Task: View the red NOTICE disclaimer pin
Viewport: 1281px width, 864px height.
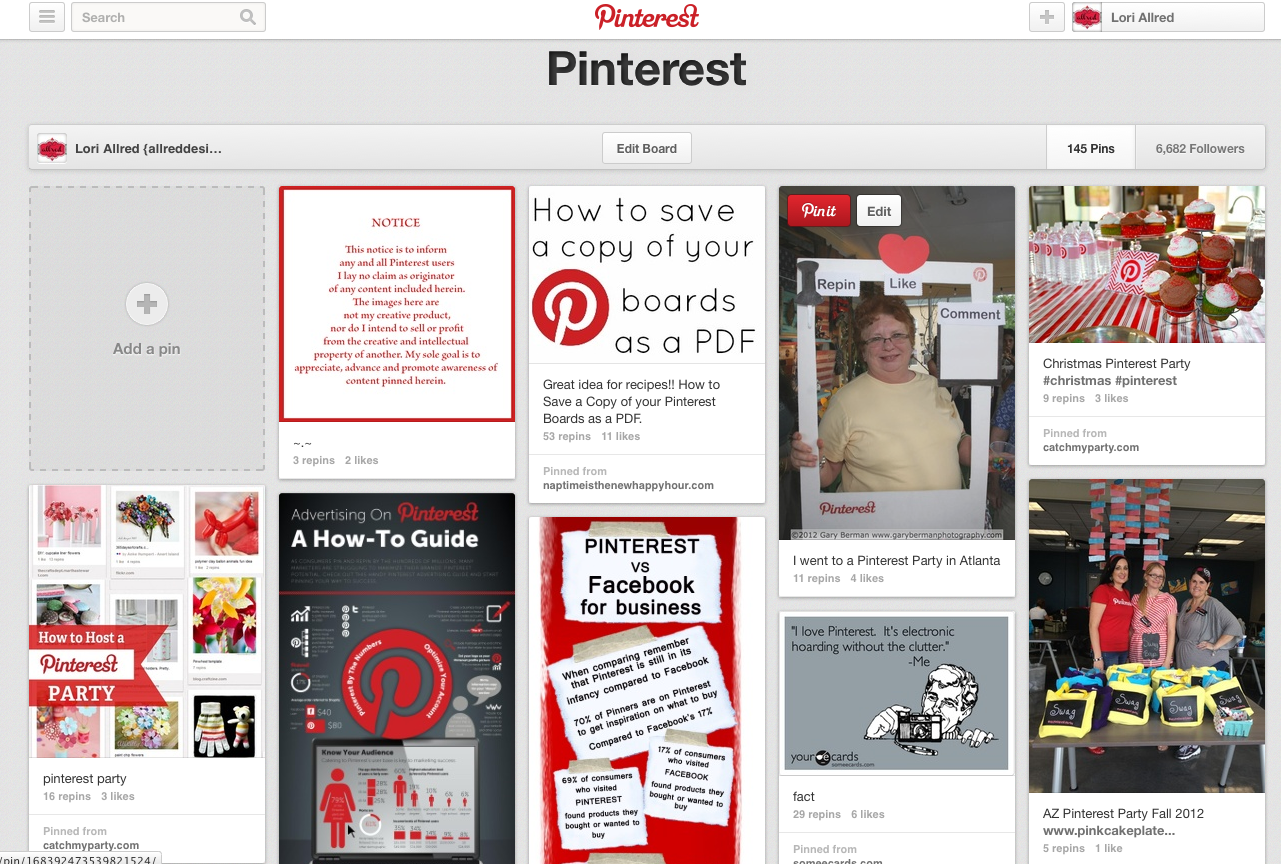Action: [x=396, y=303]
